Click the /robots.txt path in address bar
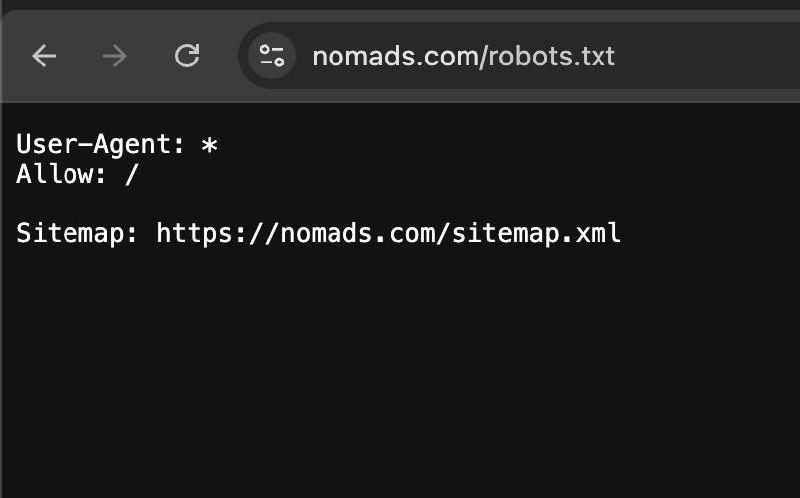The width and height of the screenshot is (800, 498). [546, 56]
